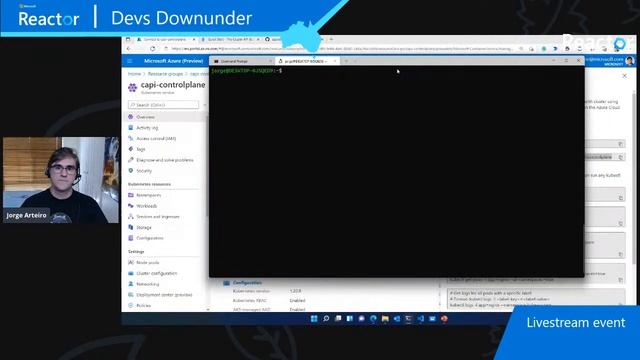Click the browser back button
The height and width of the screenshot is (360, 640).
coord(129,49)
